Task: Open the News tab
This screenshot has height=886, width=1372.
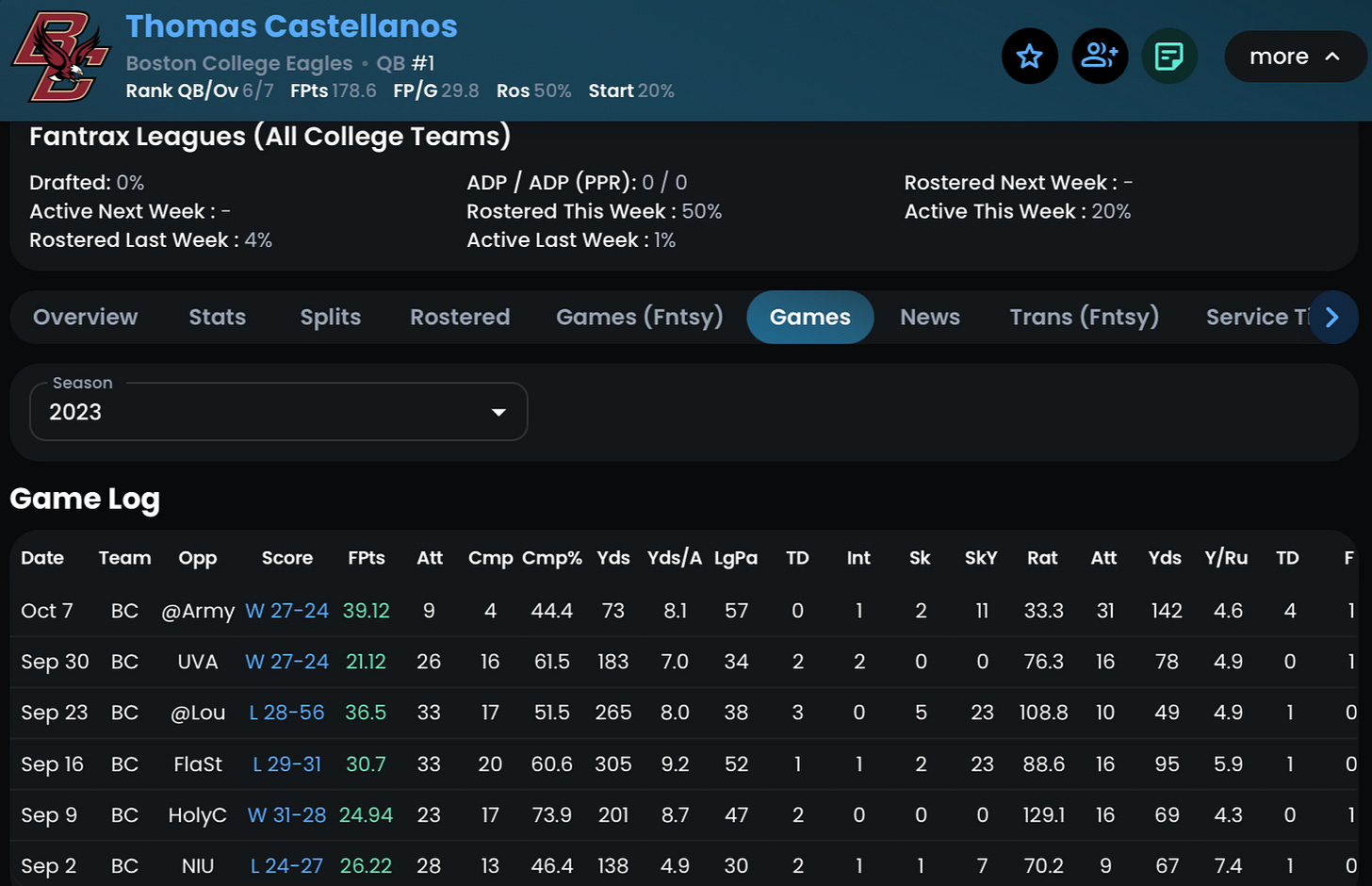Action: 930,318
